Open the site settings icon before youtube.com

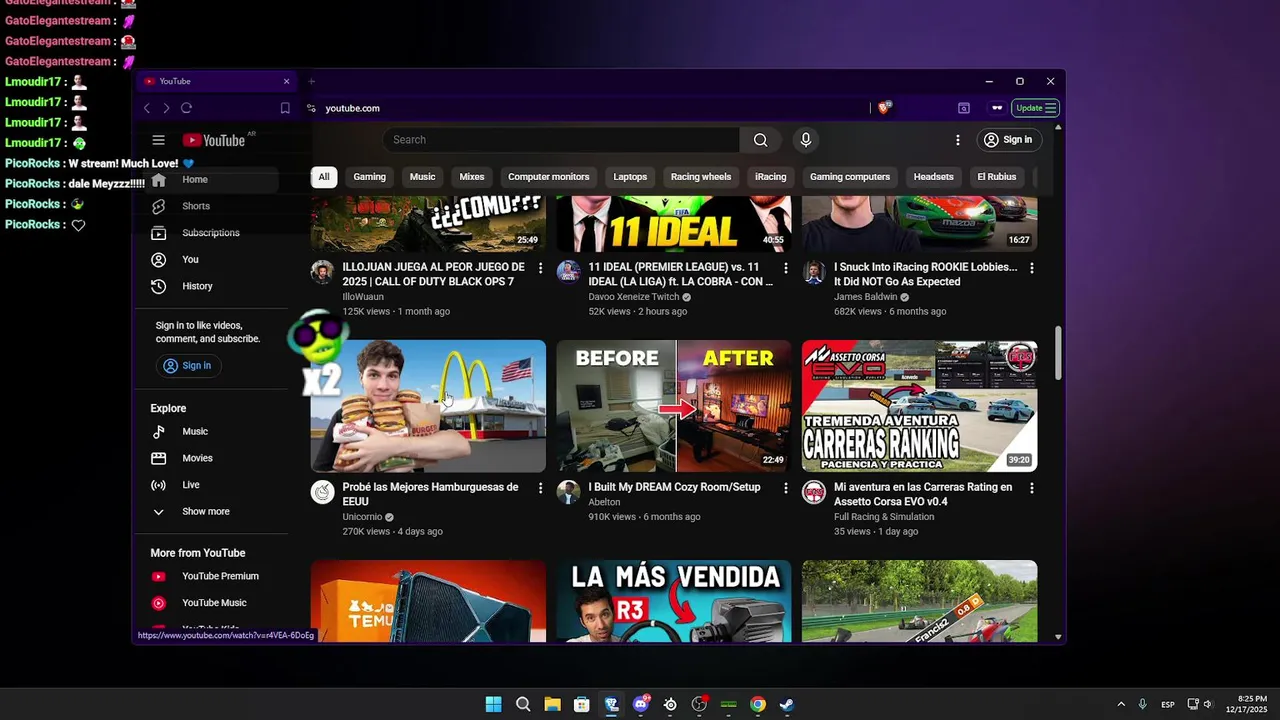312,108
